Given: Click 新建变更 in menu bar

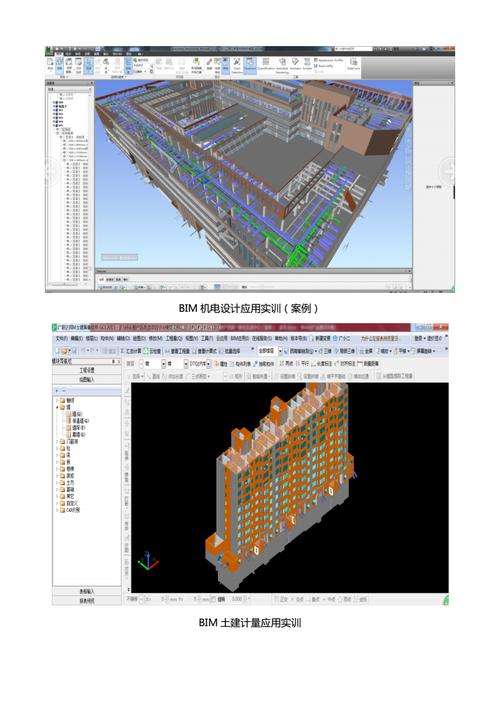Looking at the screenshot, I should [x=320, y=338].
